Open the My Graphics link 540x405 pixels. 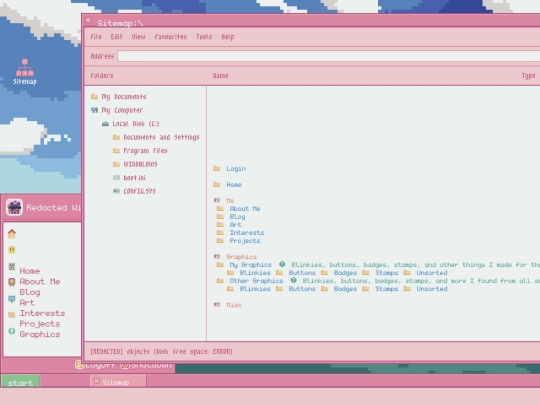click(x=251, y=264)
